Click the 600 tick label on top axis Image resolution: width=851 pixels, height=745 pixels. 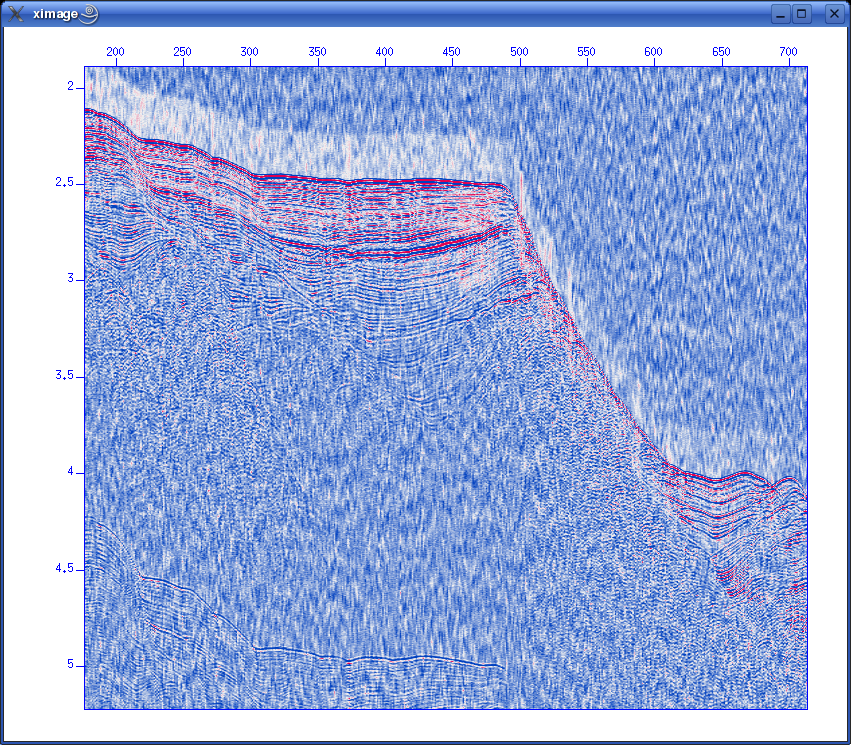[x=654, y=52]
